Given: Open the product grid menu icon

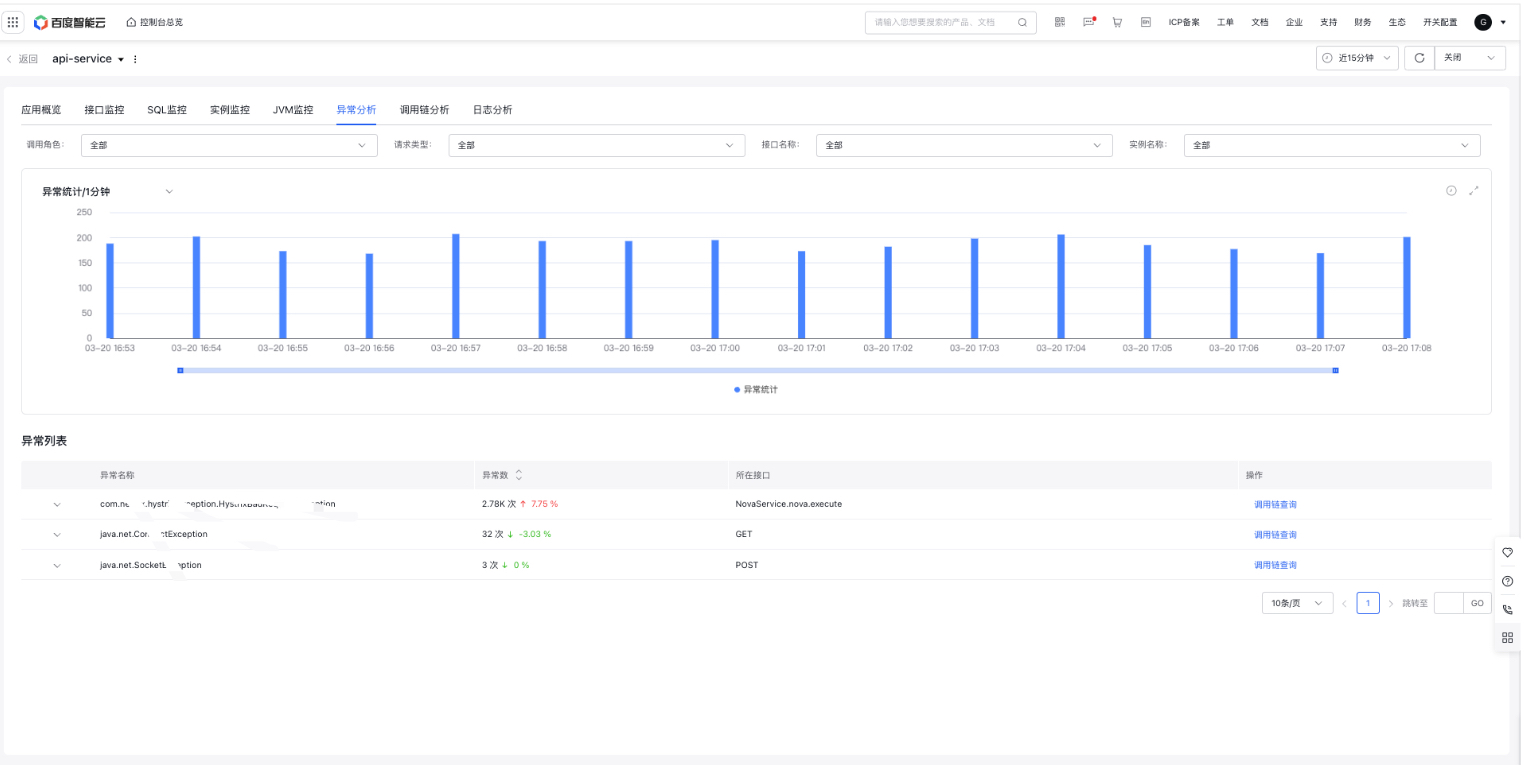Looking at the screenshot, I should 13,22.
